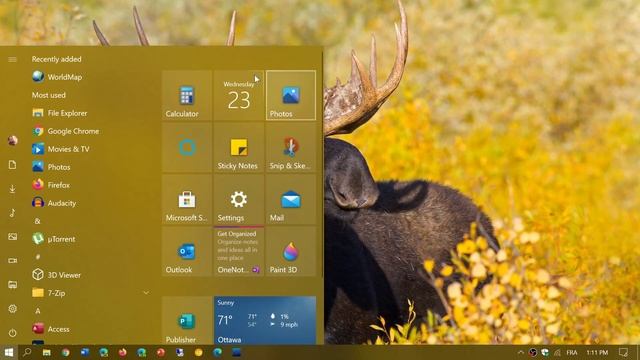Viewport: 640px width, 360px height.
Task: Open Google Chrome from the taskbar
Action: [x=65, y=352]
